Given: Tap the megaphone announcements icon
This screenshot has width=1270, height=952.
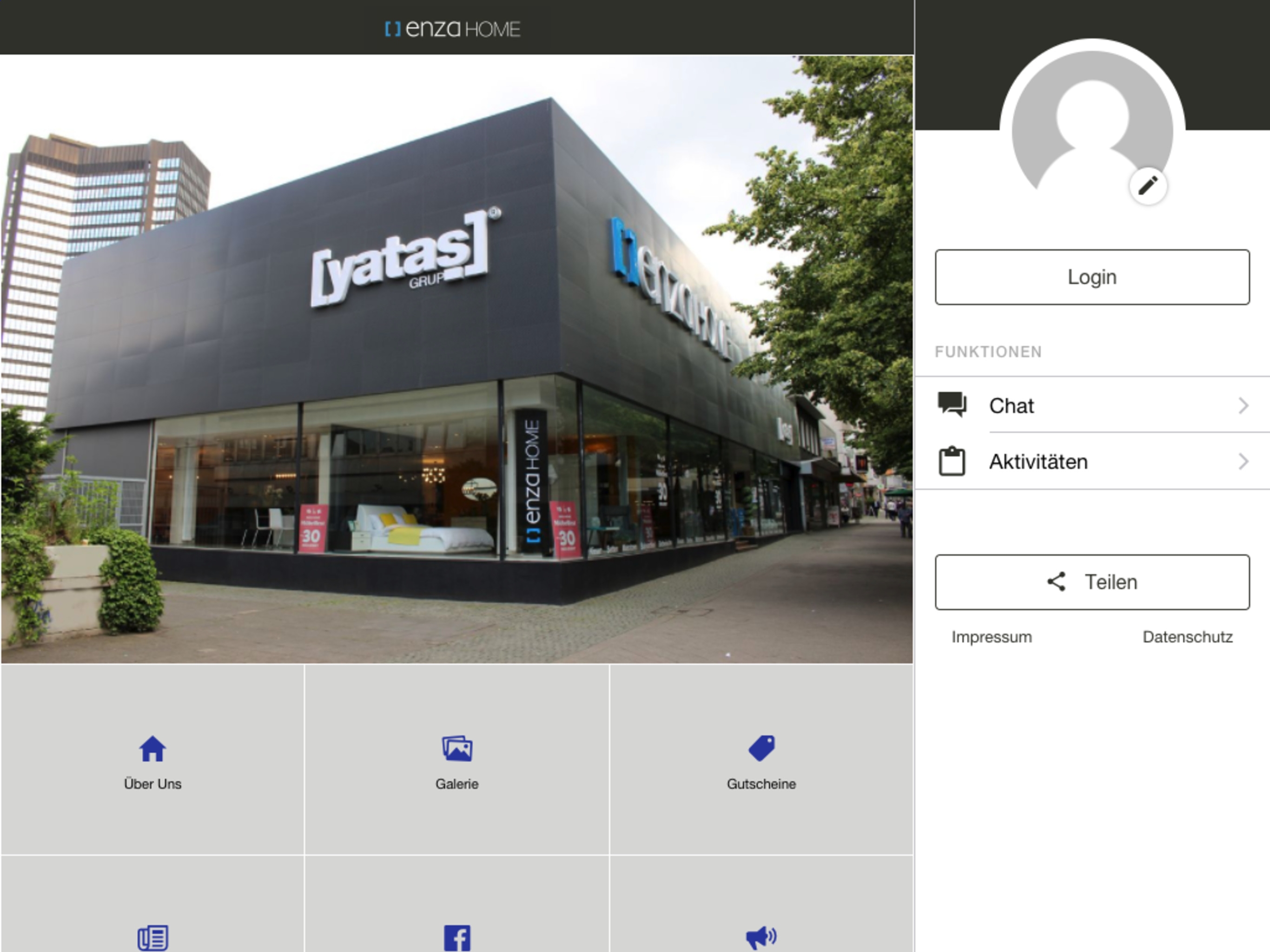Looking at the screenshot, I should (x=761, y=938).
